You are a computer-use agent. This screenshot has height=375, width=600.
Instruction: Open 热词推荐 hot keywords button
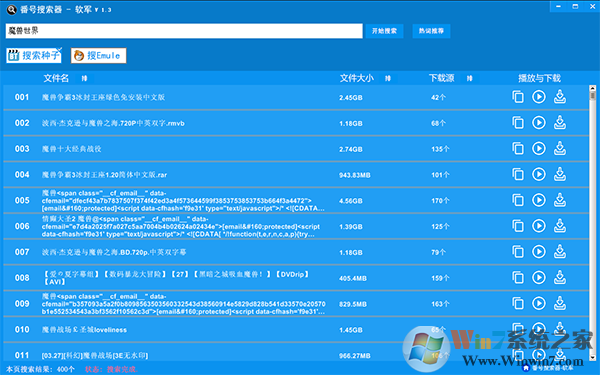pyautogui.click(x=431, y=31)
